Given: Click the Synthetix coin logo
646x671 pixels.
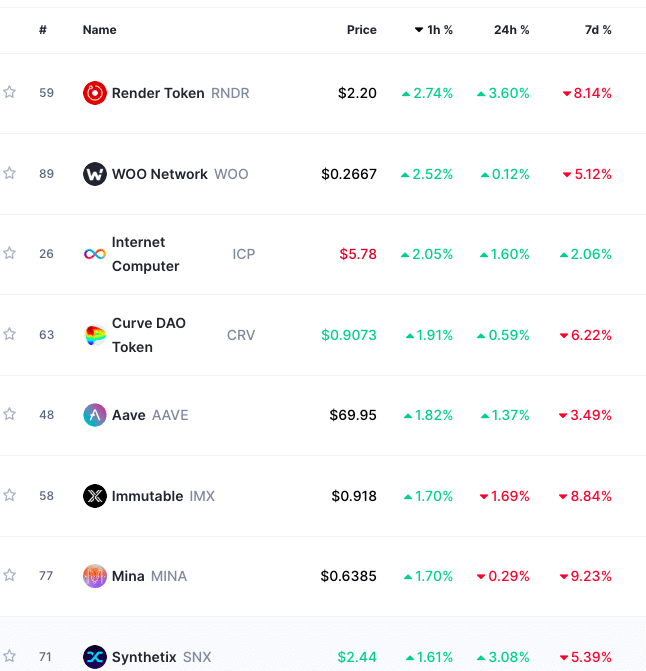Looking at the screenshot, I should coord(95,657).
